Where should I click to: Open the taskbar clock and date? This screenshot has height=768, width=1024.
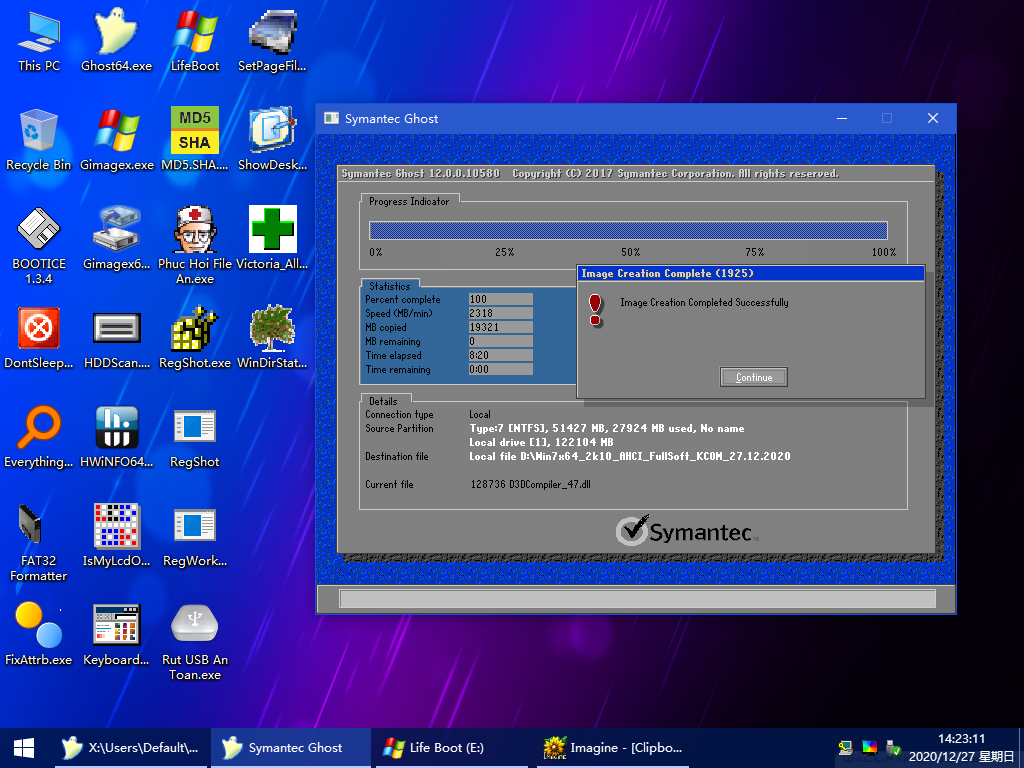click(x=961, y=748)
